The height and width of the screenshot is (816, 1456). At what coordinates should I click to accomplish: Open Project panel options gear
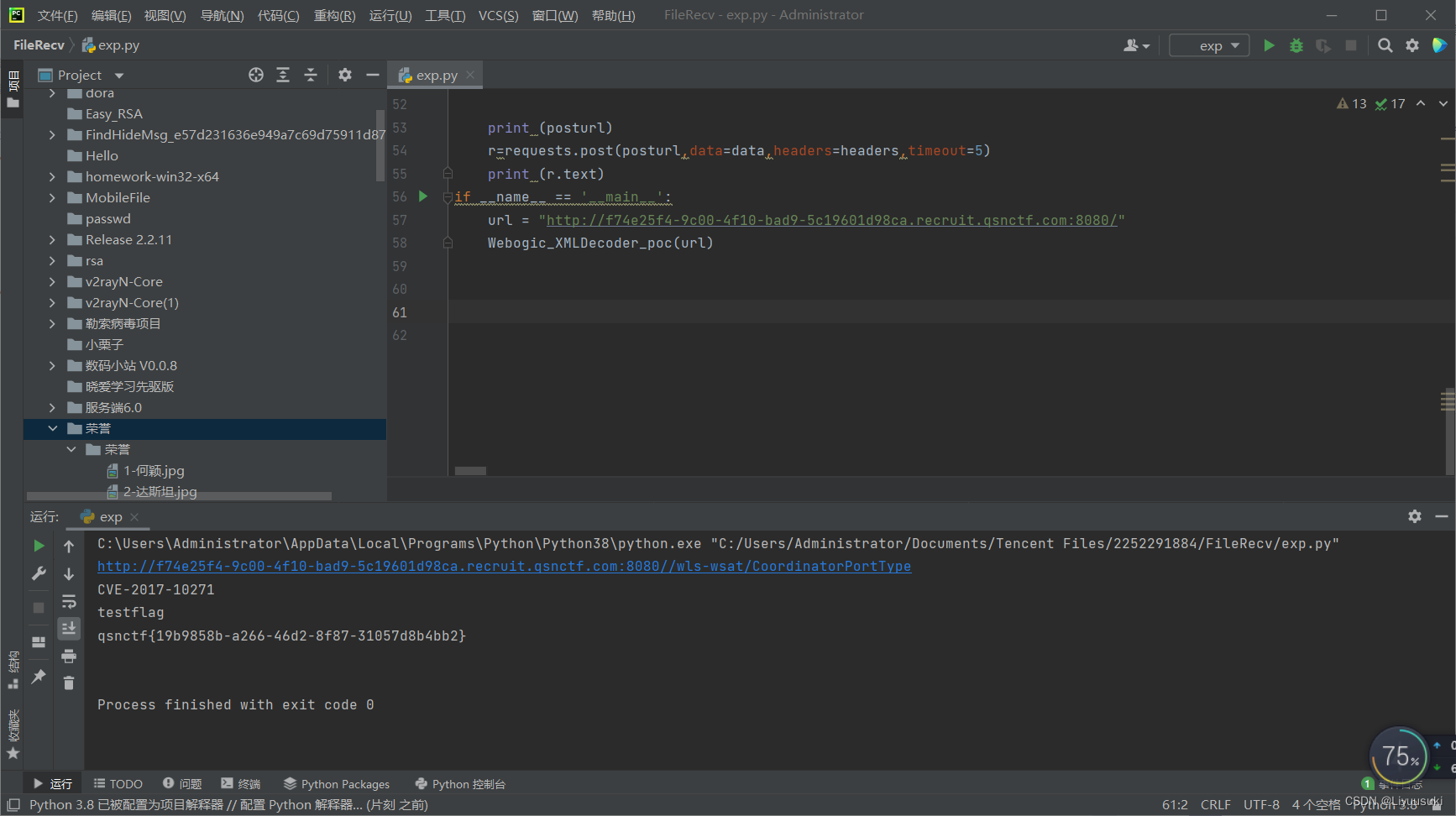345,75
